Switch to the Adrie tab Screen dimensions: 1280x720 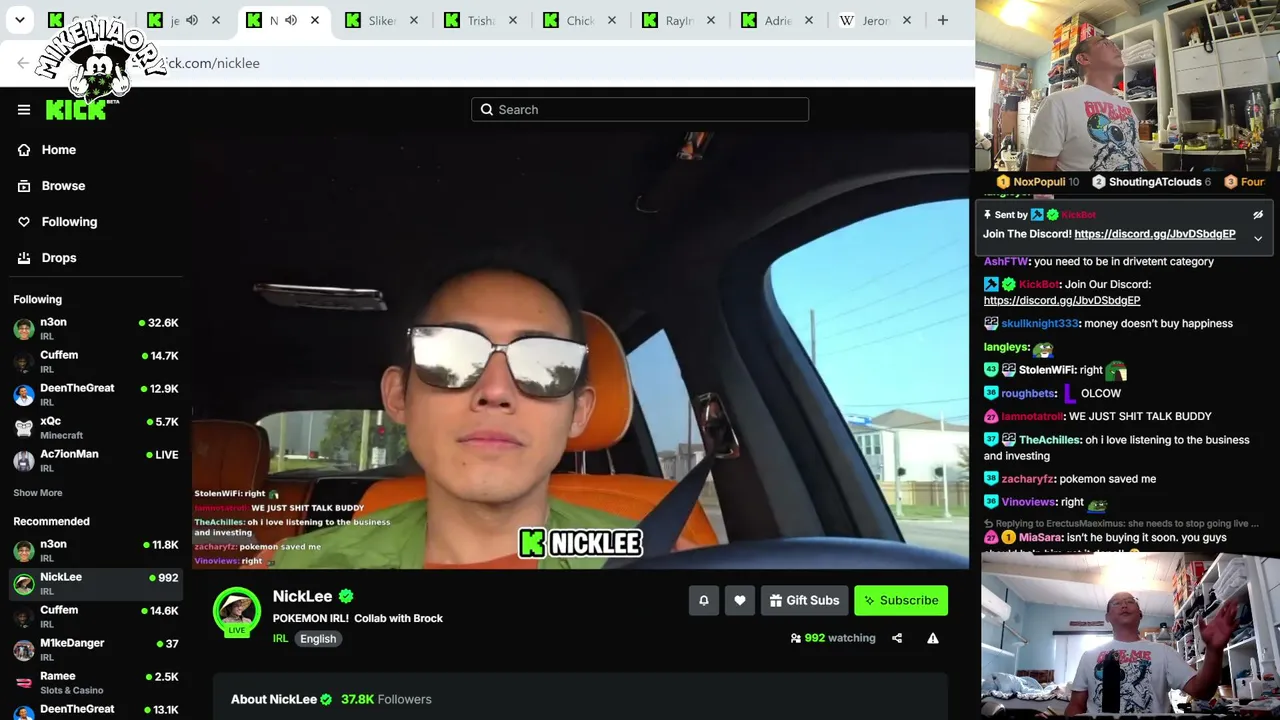(x=775, y=20)
